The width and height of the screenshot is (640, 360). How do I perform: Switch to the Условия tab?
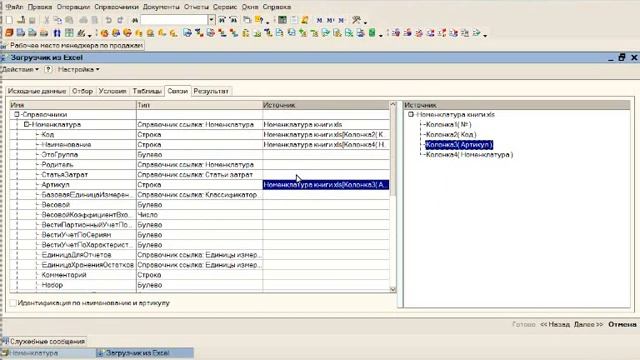[112, 91]
